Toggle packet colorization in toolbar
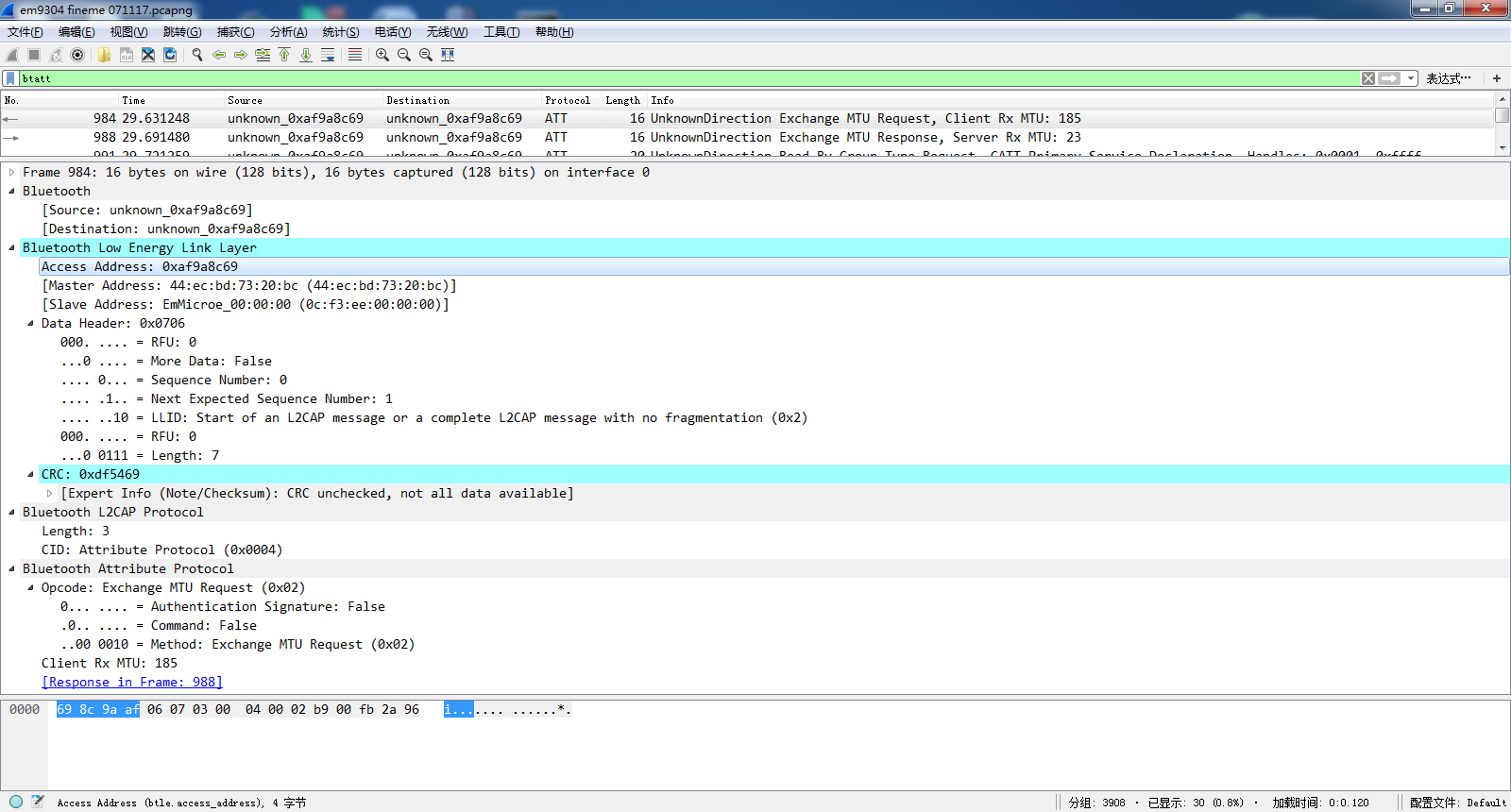Viewport: 1511px width, 812px height. [355, 55]
